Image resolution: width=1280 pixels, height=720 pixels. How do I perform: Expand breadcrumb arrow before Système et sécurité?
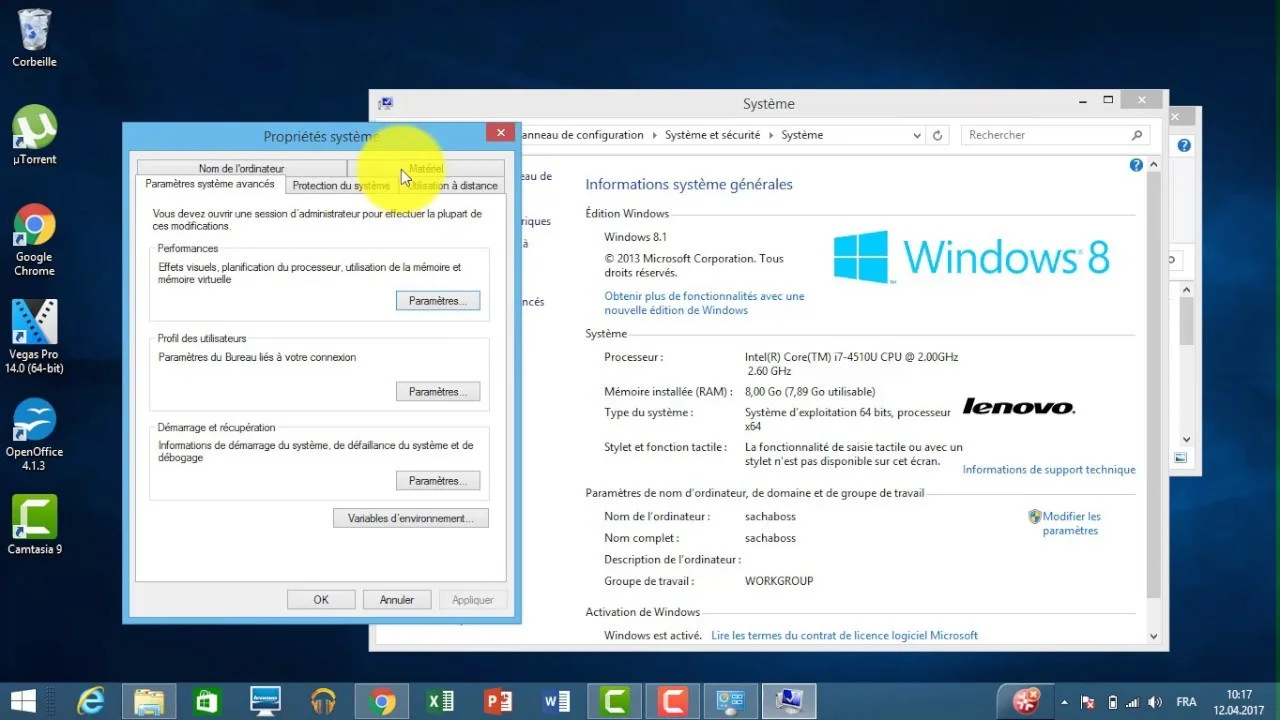[655, 135]
